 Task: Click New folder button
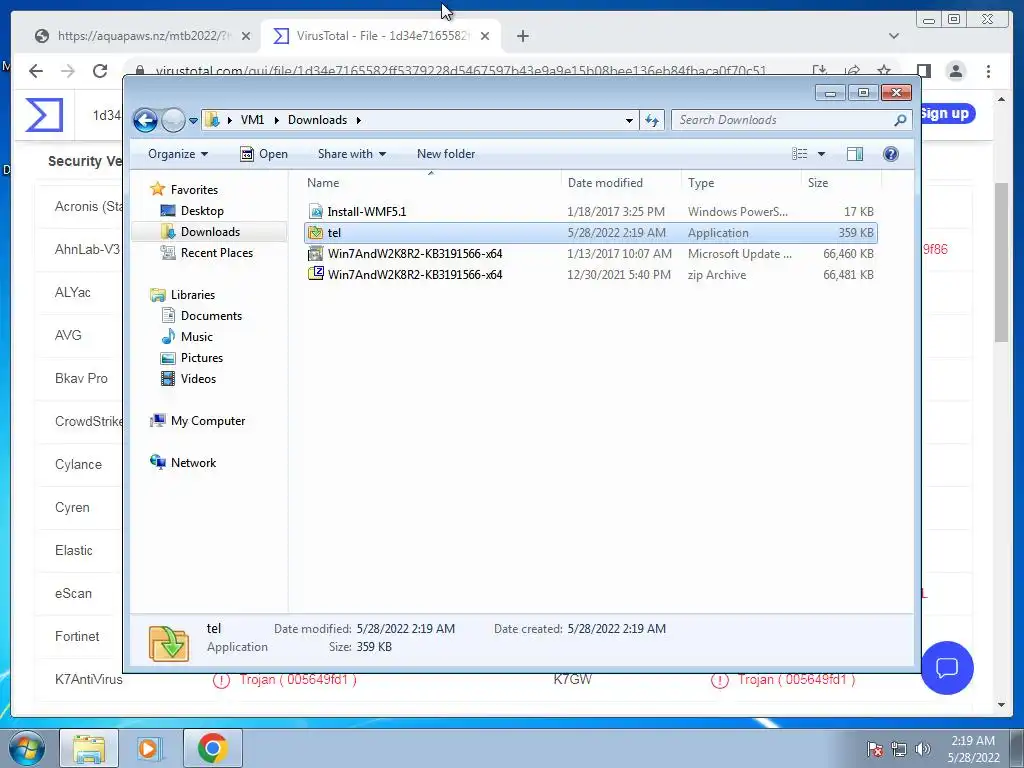click(446, 154)
